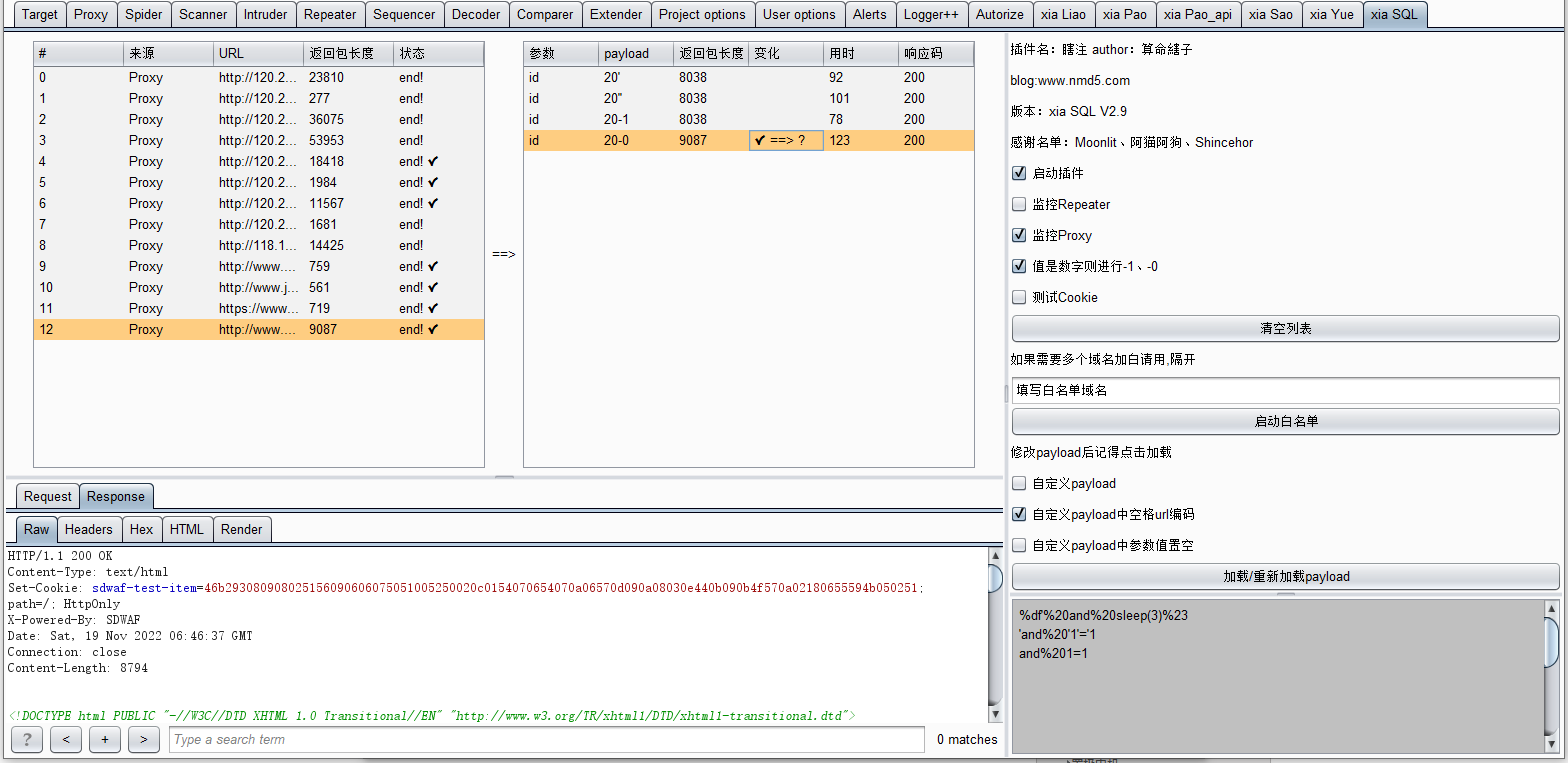
Task: Check the 自定义payload checkbox
Action: [1019, 483]
